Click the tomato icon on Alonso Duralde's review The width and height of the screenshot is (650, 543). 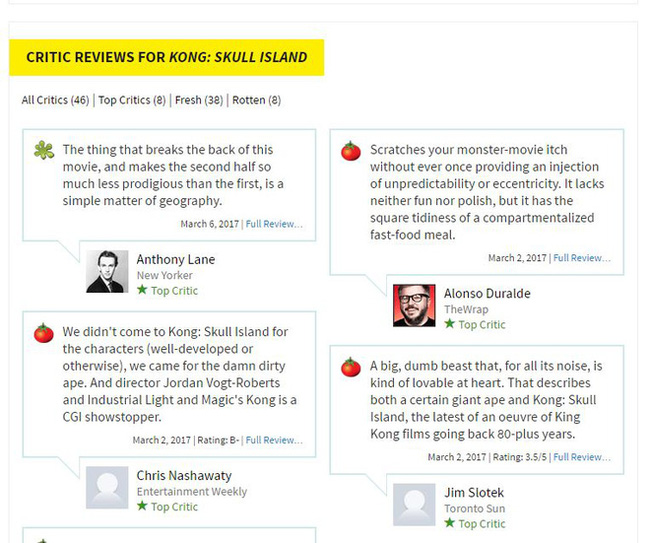tap(351, 151)
